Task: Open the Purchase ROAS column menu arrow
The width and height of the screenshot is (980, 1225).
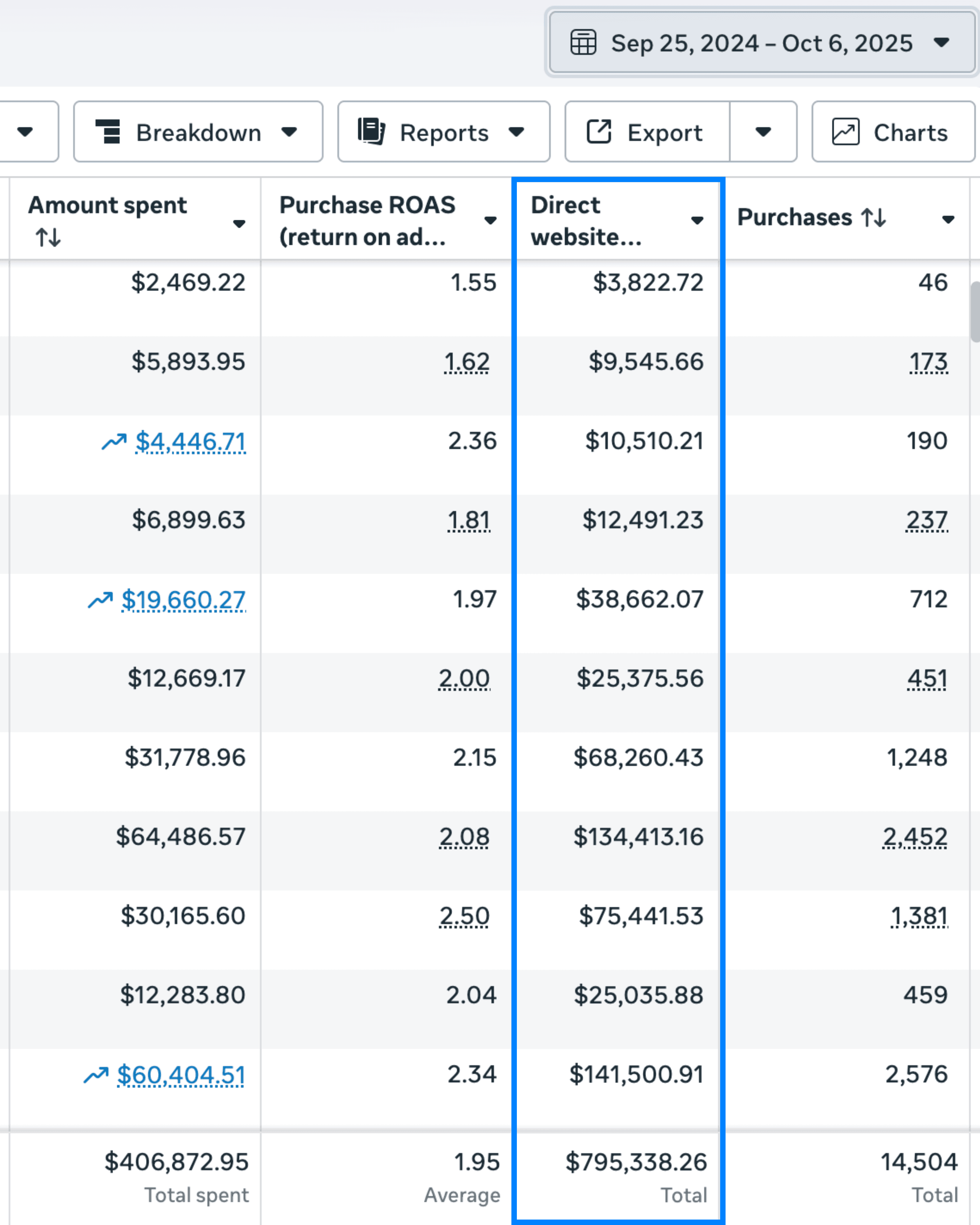Action: tap(490, 220)
